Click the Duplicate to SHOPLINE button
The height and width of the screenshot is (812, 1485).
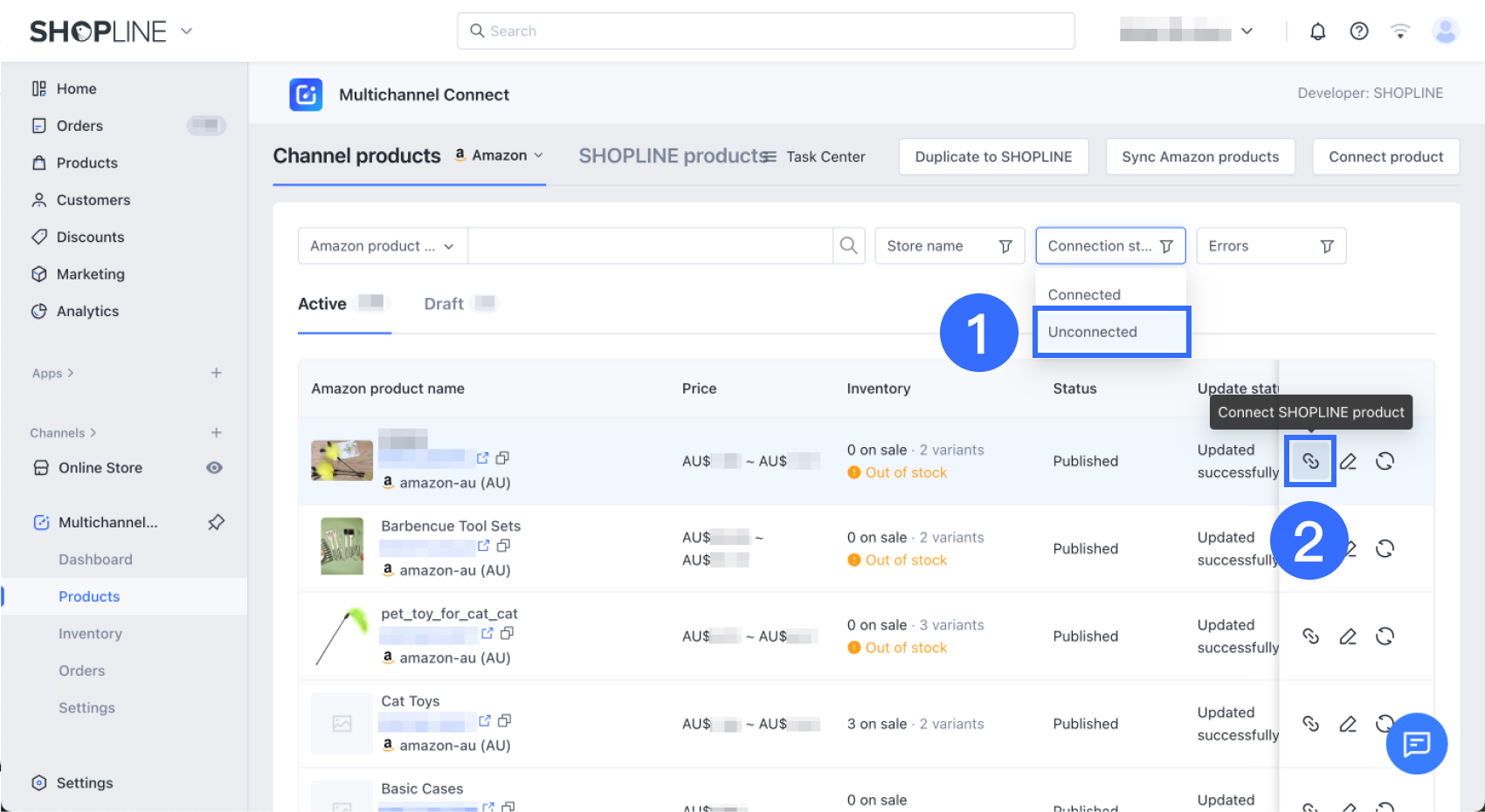point(994,156)
